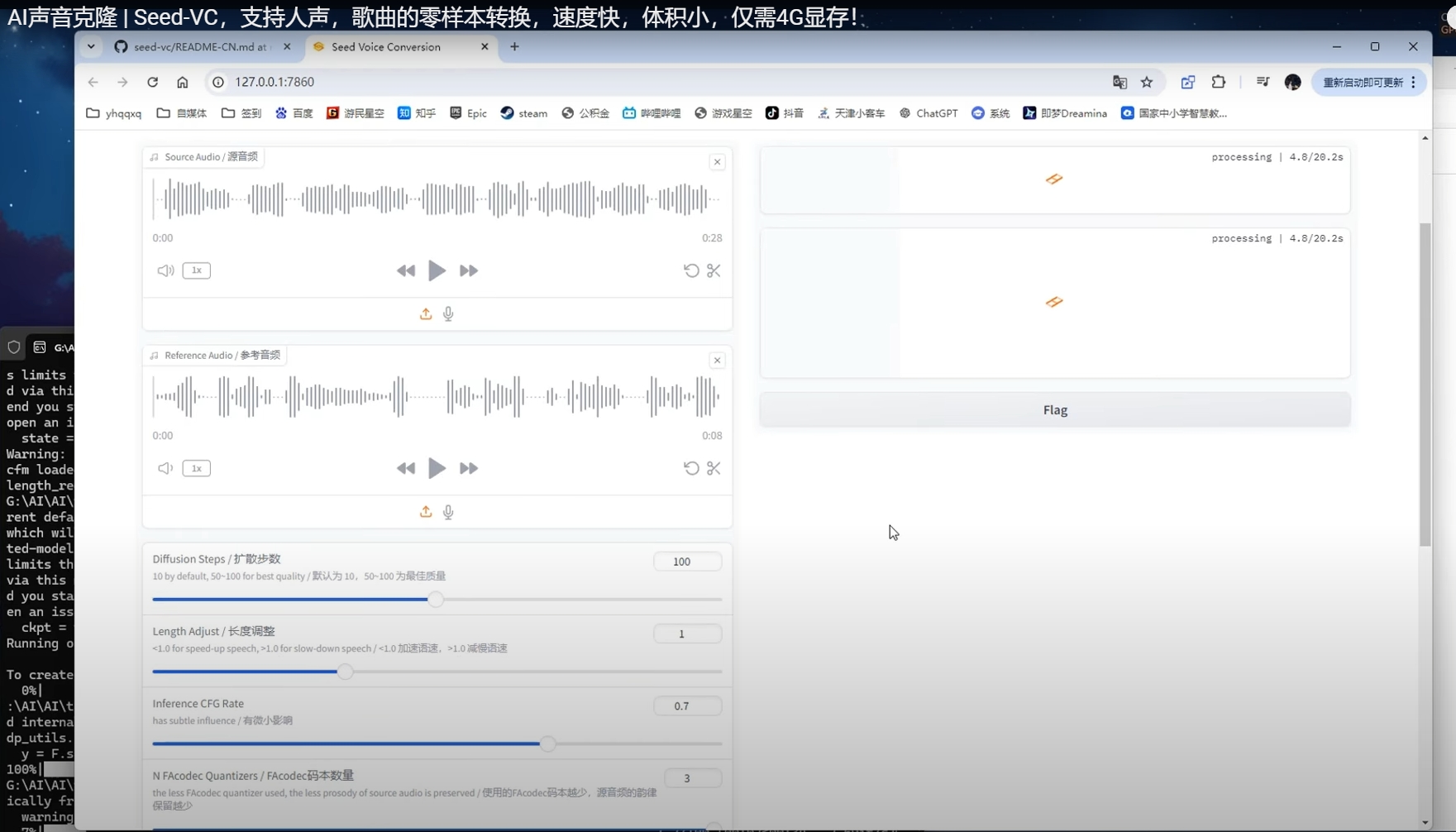Mute the Source Audio volume

point(165,270)
